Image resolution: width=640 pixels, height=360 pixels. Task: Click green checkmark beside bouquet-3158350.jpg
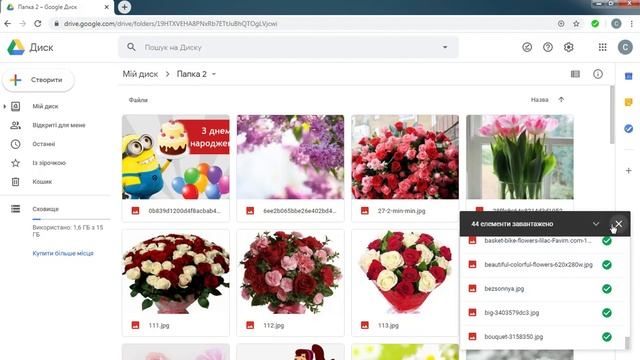(607, 337)
